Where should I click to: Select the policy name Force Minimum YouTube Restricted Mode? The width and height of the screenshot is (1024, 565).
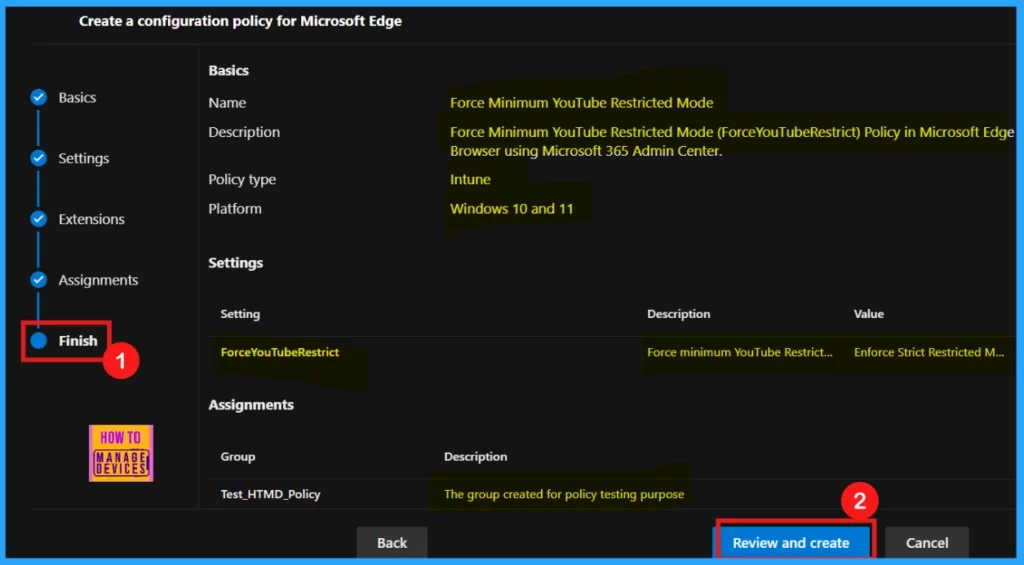tap(581, 103)
